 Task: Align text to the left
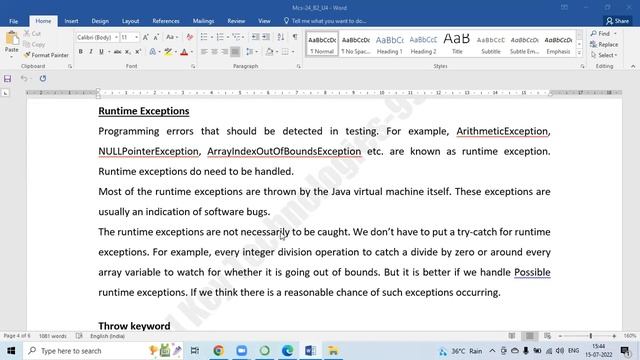pos(204,52)
